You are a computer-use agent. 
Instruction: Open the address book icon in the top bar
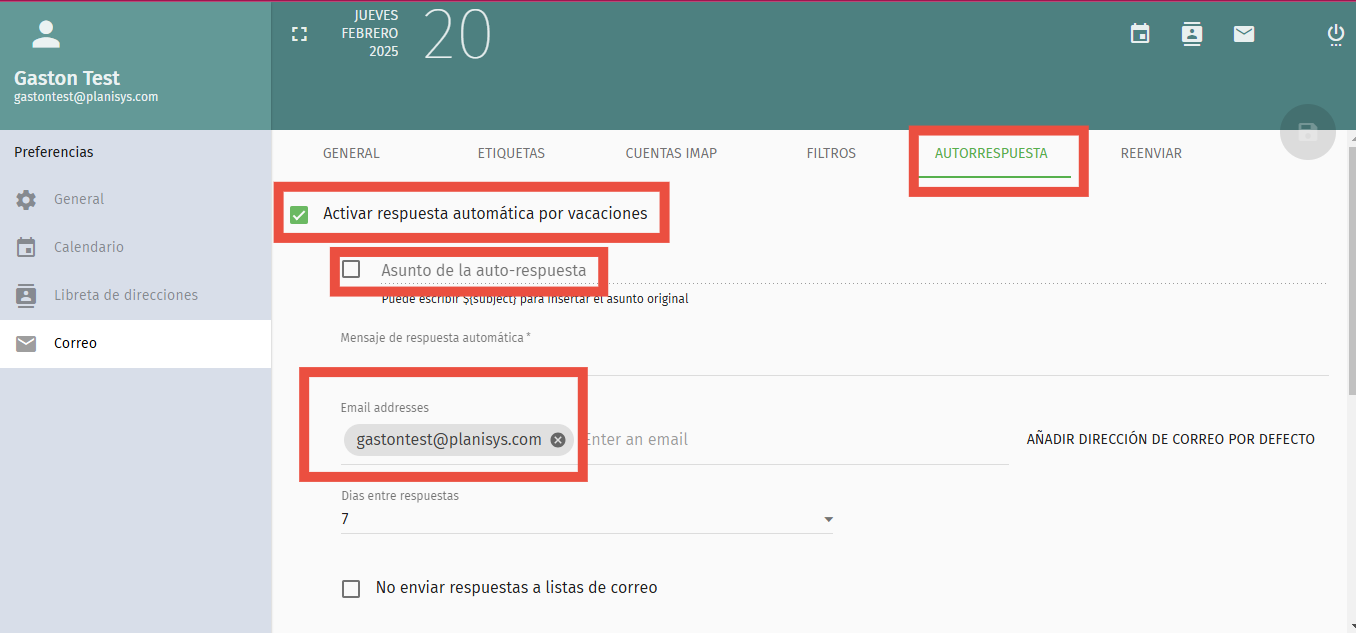click(x=1191, y=33)
